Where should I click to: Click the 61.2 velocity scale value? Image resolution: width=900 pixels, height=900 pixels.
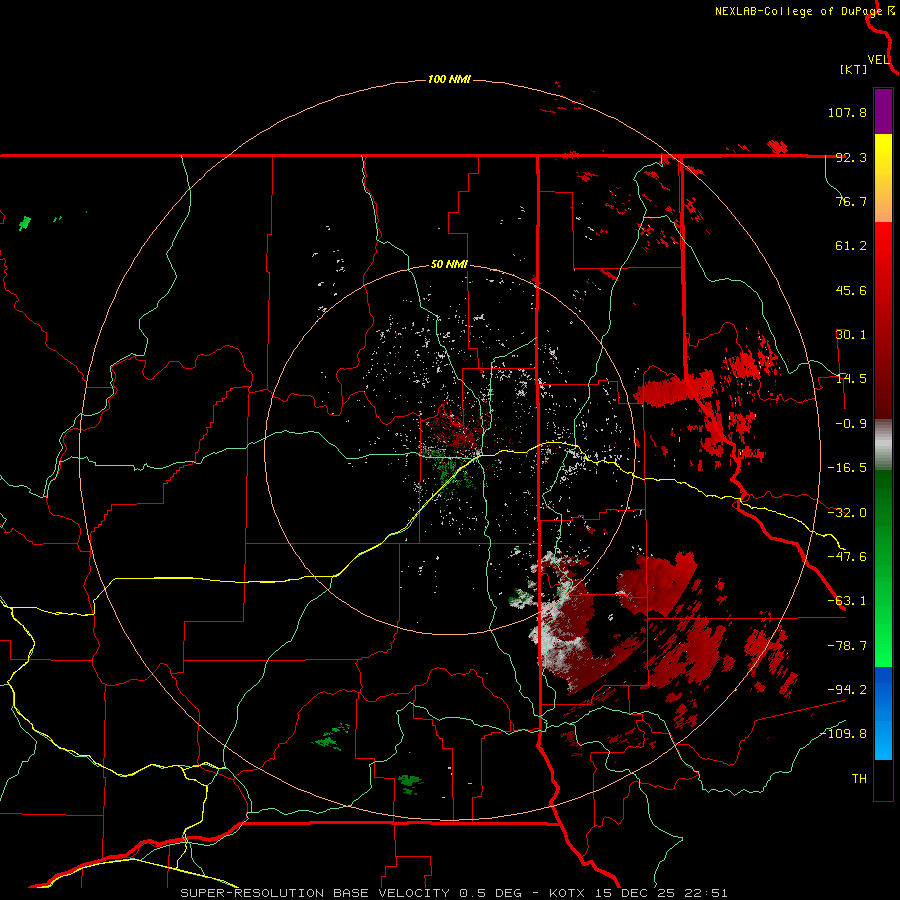[x=851, y=246]
